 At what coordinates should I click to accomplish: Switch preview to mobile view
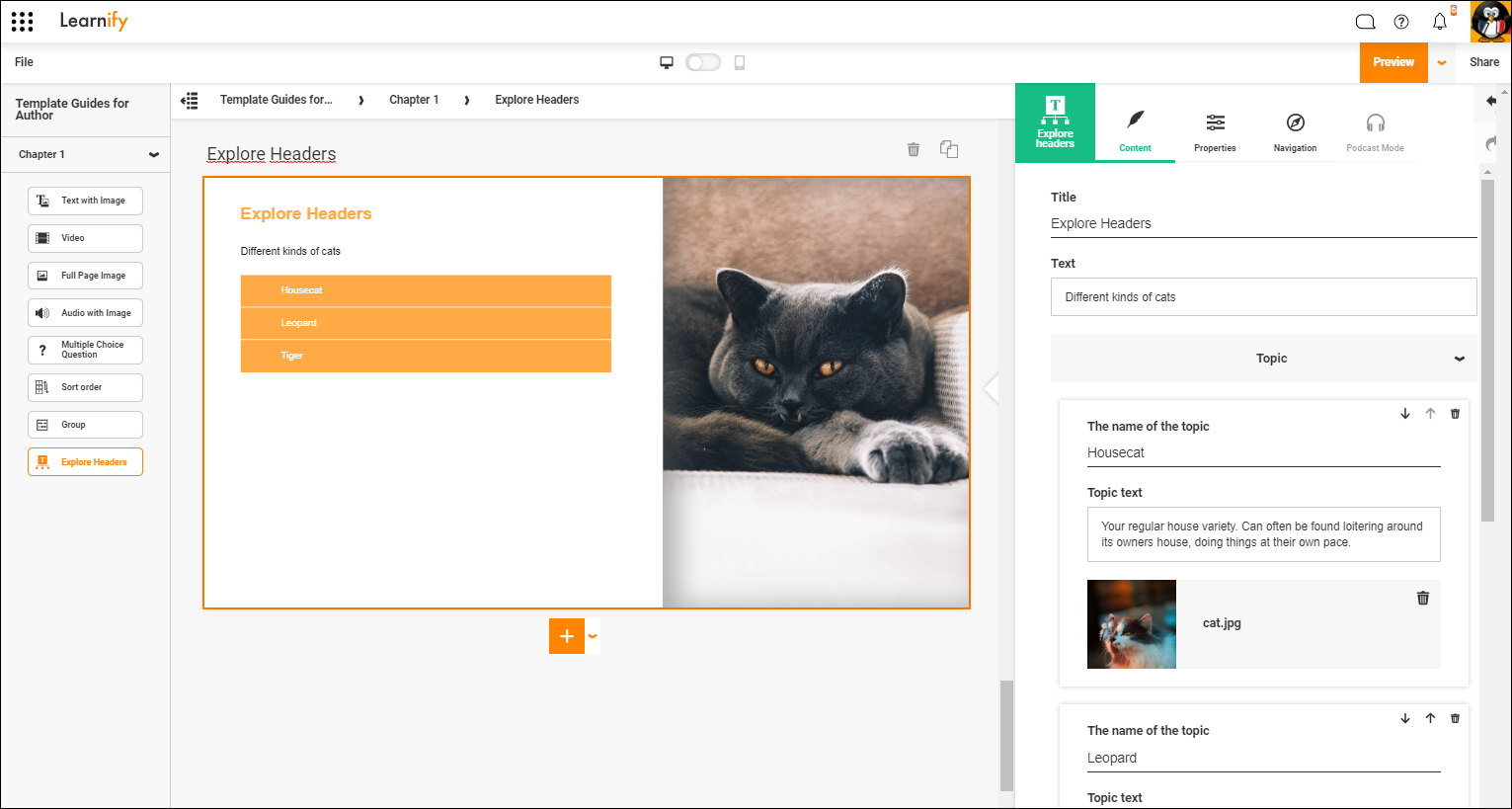click(739, 61)
